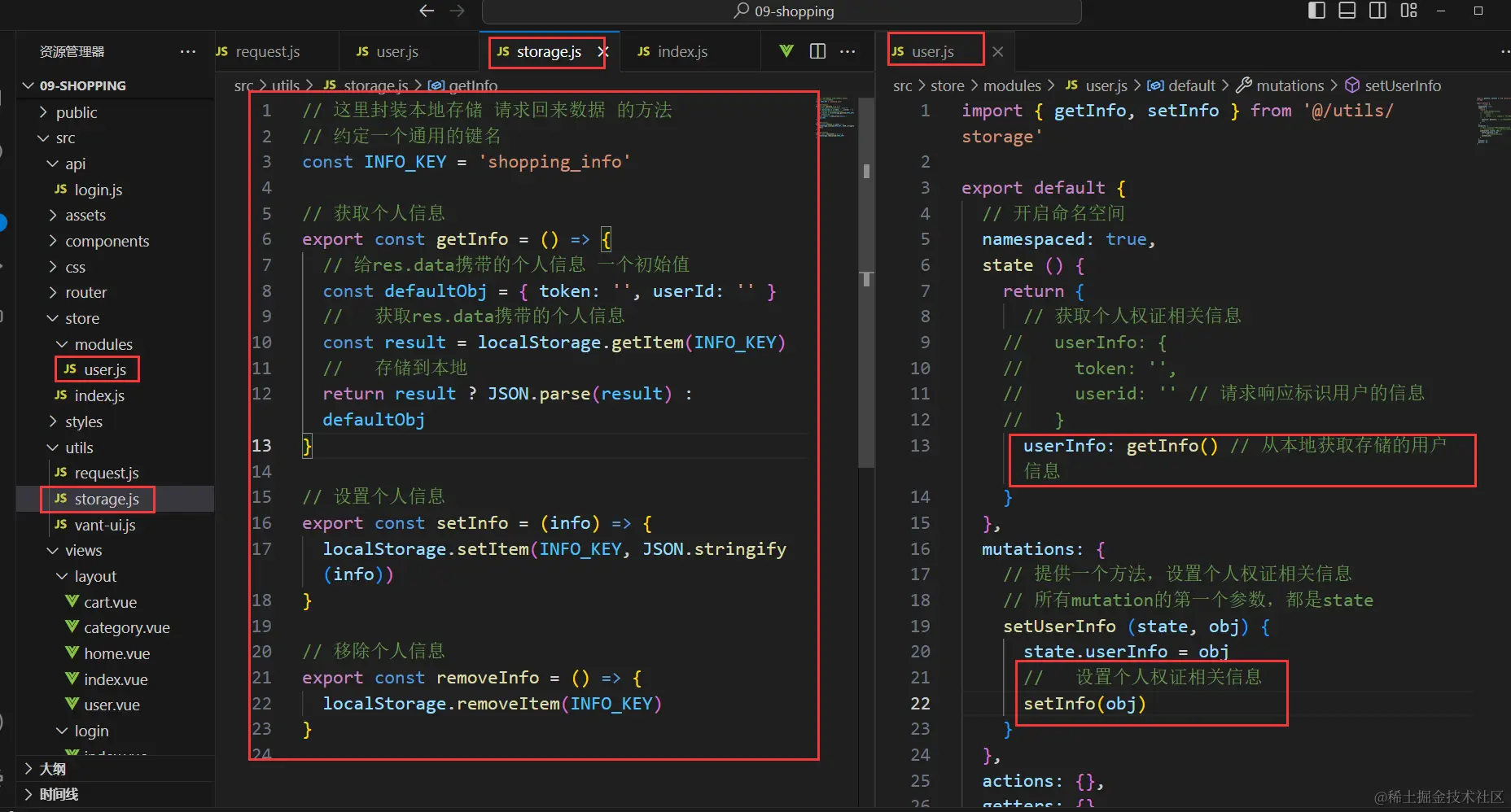Toggle the bottom panel layout icon

[1347, 11]
